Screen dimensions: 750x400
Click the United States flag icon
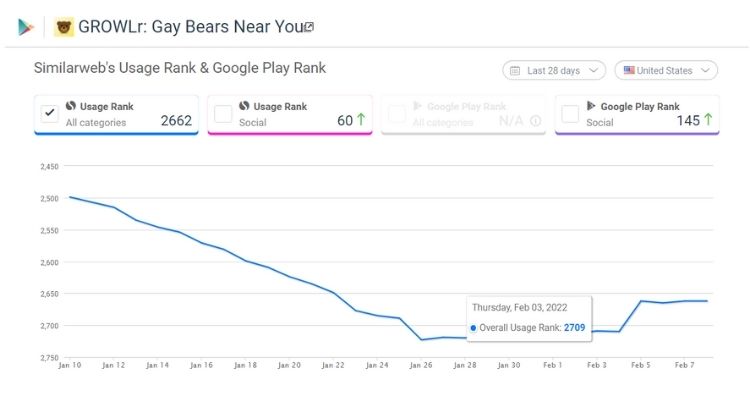click(x=629, y=71)
